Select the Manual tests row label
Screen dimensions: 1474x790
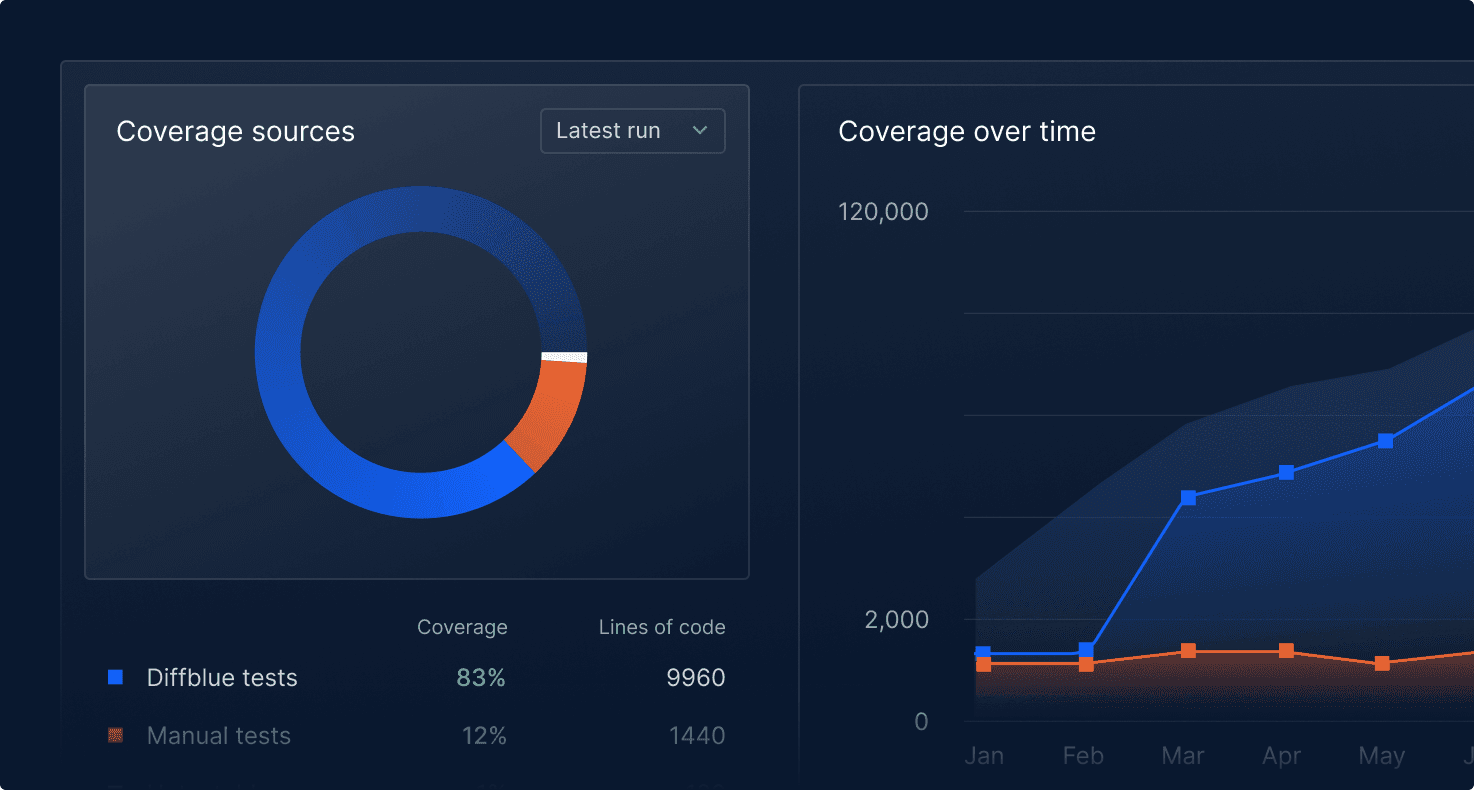(218, 736)
